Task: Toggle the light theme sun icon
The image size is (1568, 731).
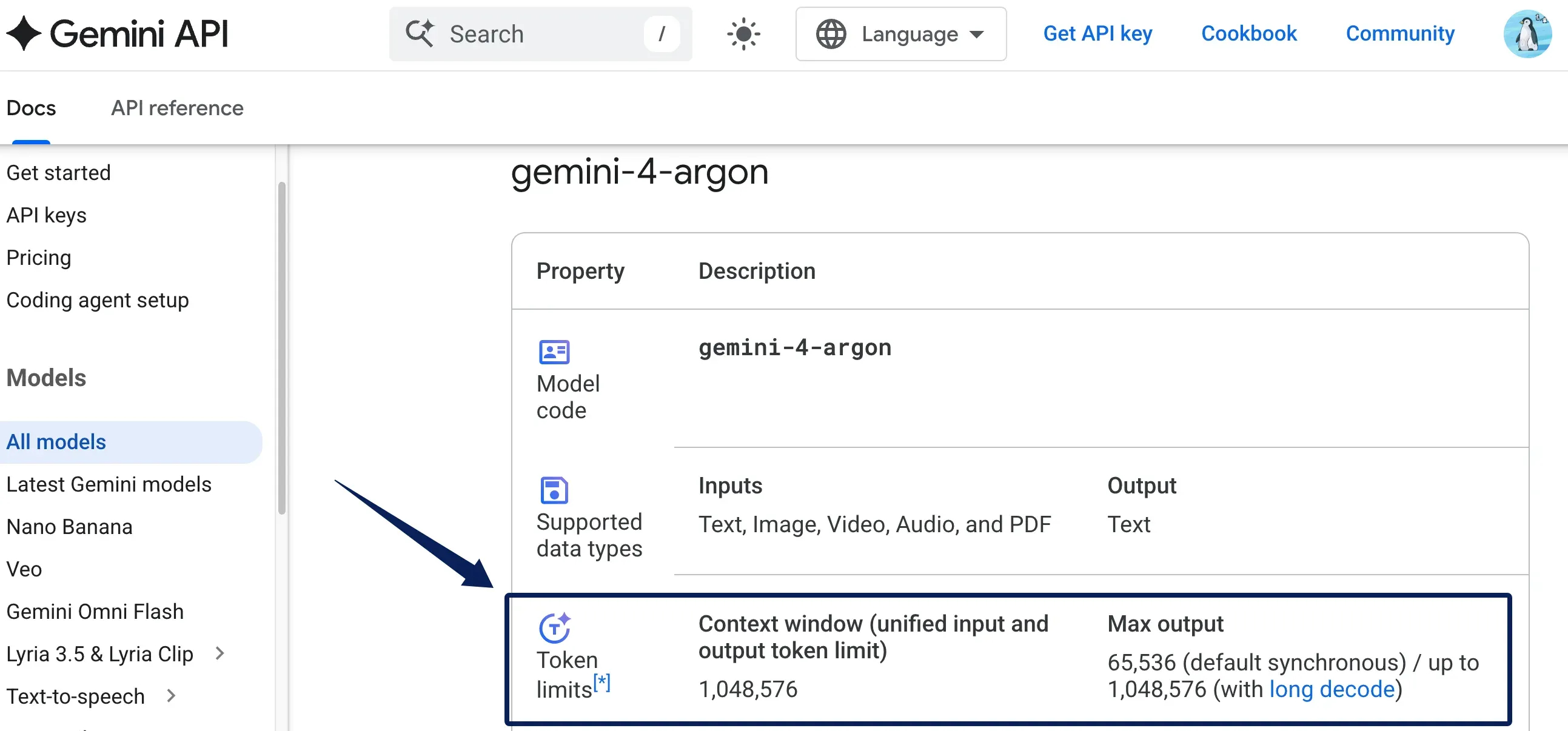Action: pos(743,34)
